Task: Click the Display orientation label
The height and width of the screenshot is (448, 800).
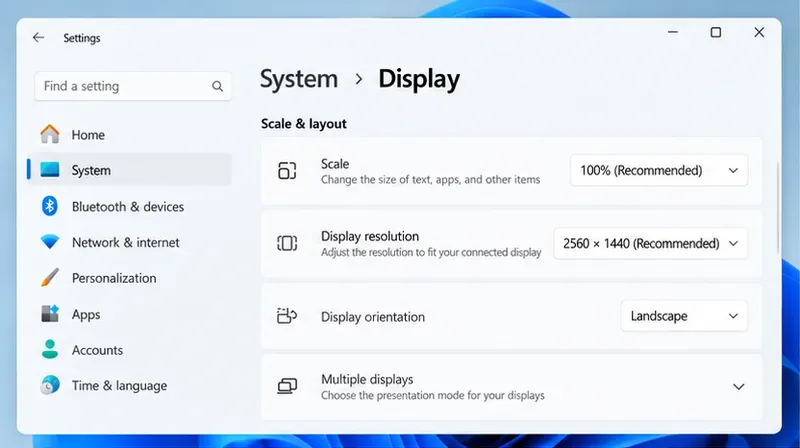Action: [372, 317]
